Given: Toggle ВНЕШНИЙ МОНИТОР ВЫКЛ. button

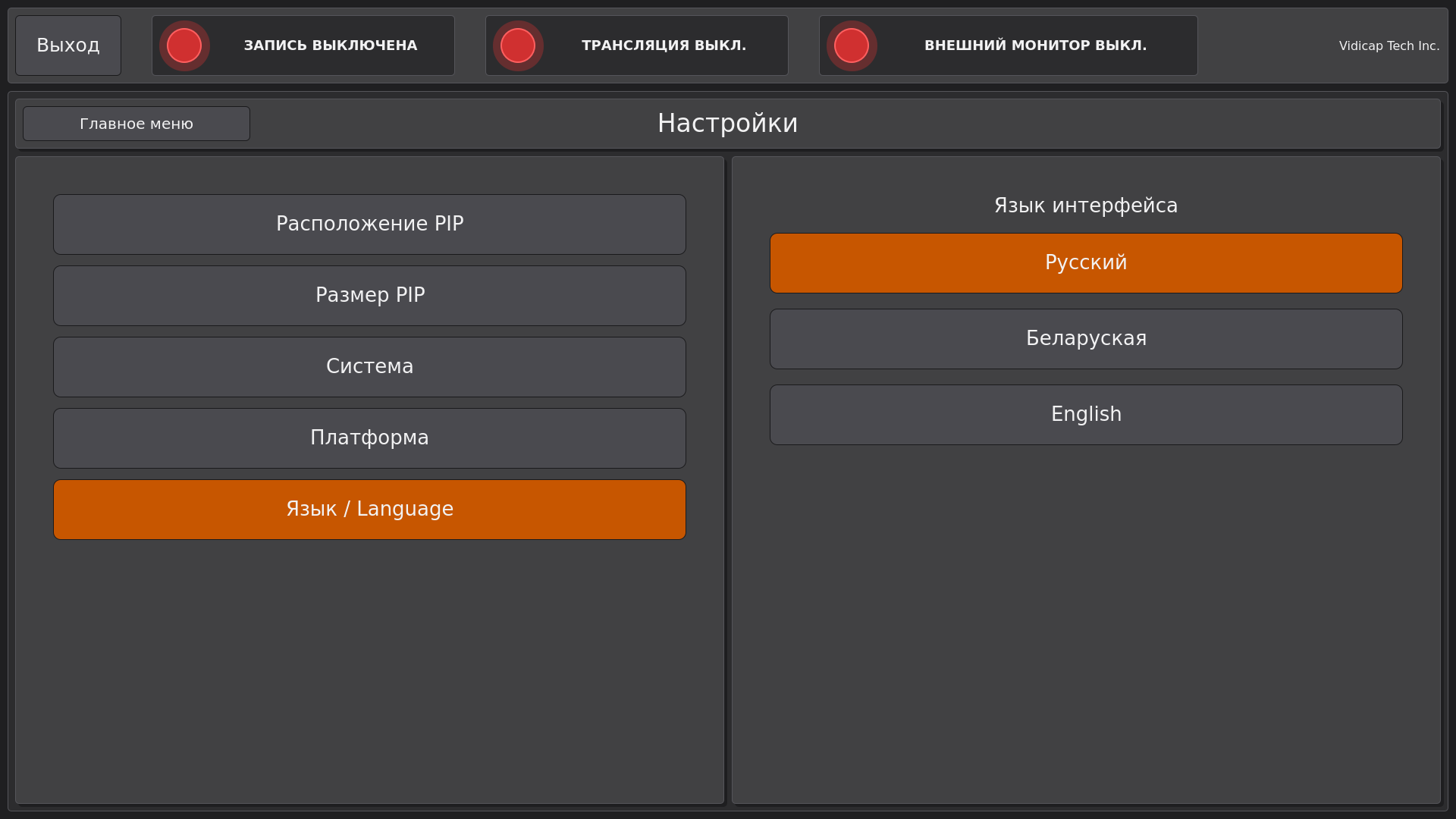Looking at the screenshot, I should [x=1009, y=45].
